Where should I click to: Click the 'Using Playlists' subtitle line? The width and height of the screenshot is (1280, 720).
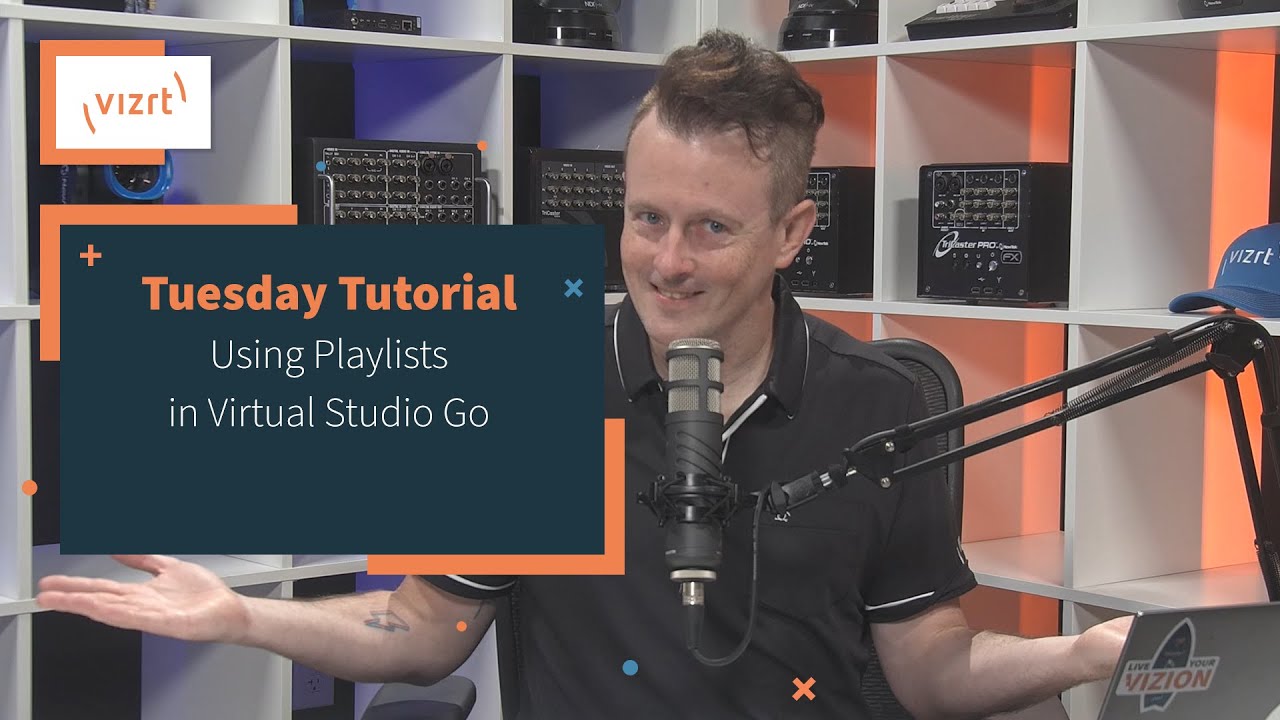tap(329, 355)
